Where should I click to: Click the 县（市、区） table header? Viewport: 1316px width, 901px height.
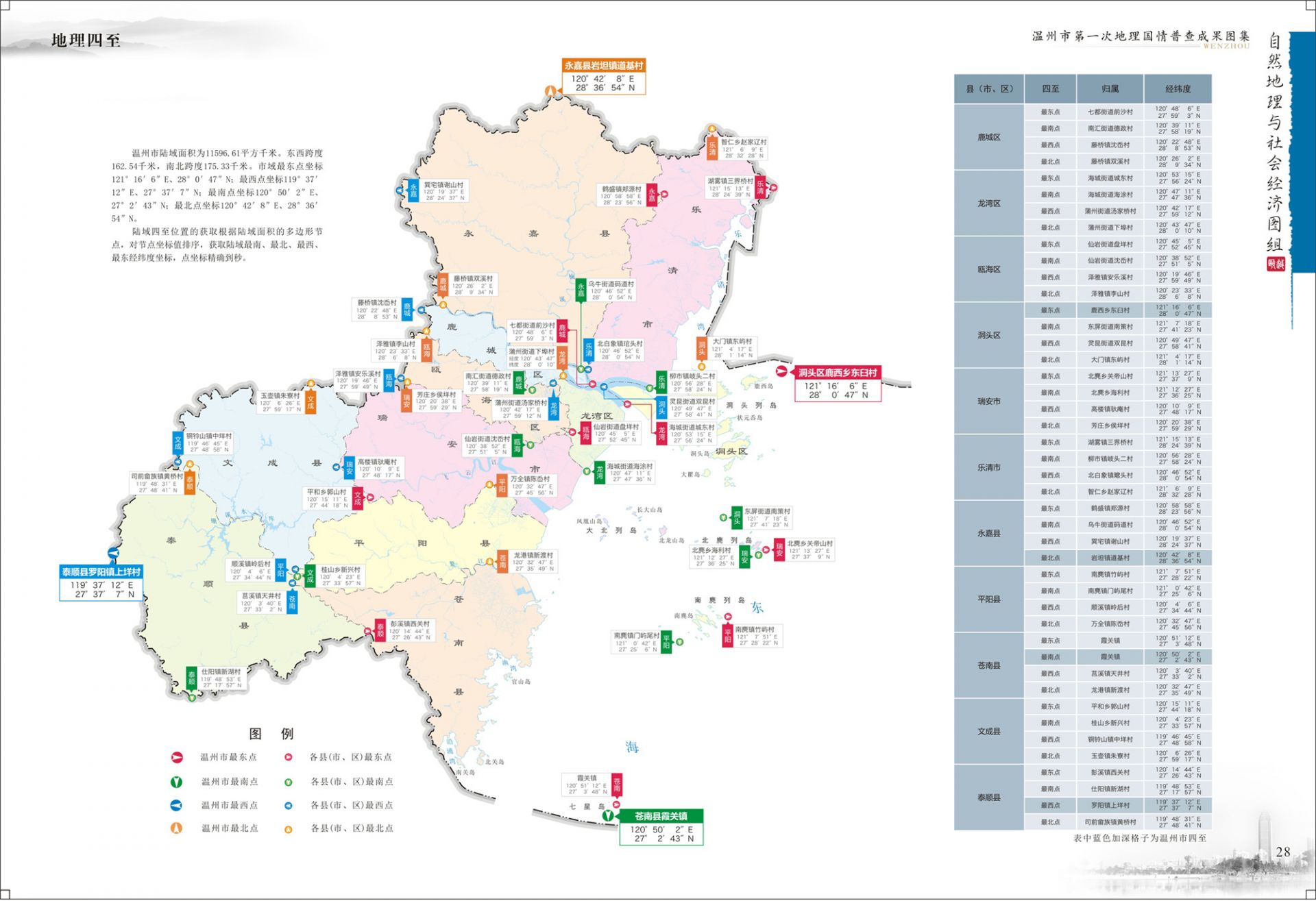click(x=989, y=89)
